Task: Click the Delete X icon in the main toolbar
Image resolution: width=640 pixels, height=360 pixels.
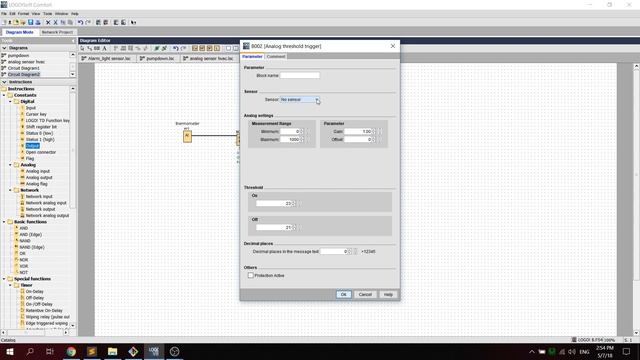Action: (48, 22)
